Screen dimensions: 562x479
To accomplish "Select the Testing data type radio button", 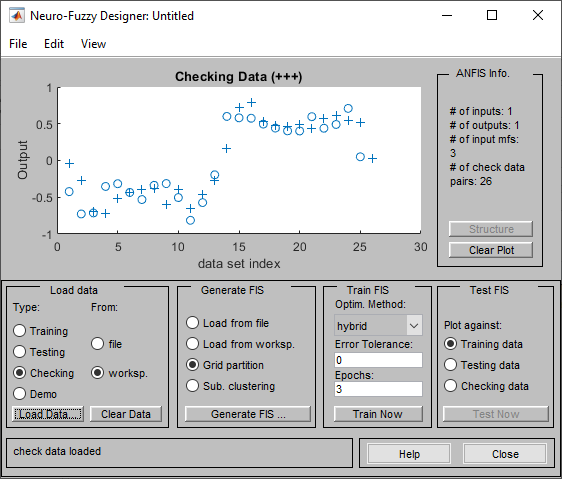I will [x=19, y=352].
